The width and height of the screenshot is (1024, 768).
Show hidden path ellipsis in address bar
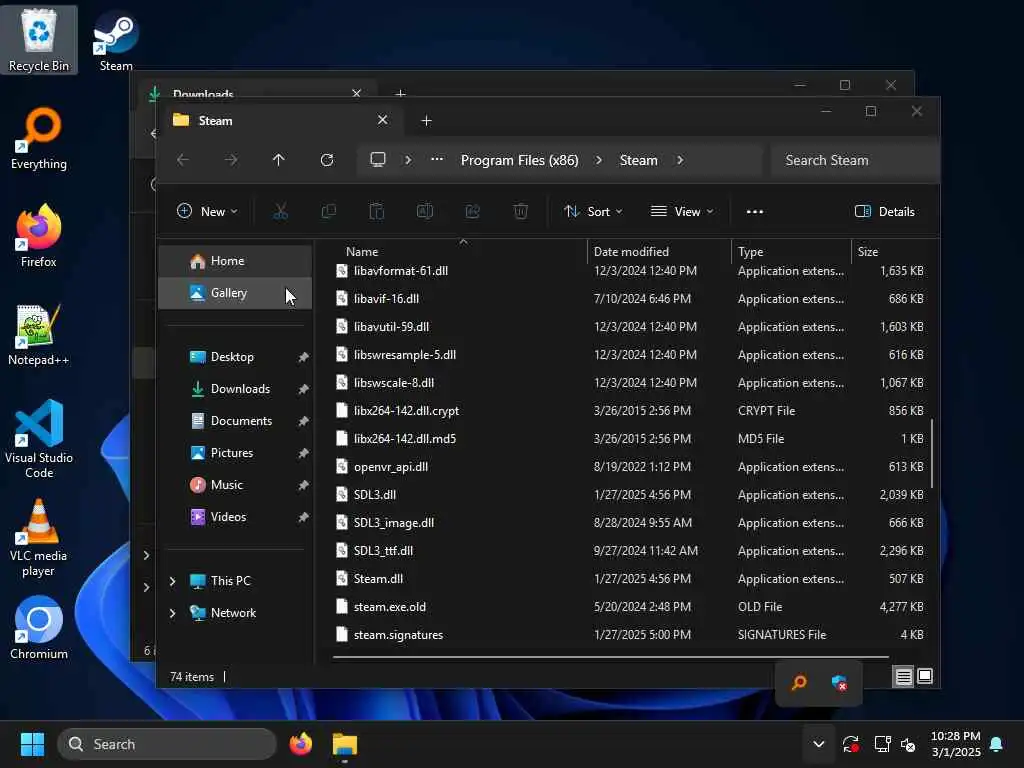click(x=437, y=160)
